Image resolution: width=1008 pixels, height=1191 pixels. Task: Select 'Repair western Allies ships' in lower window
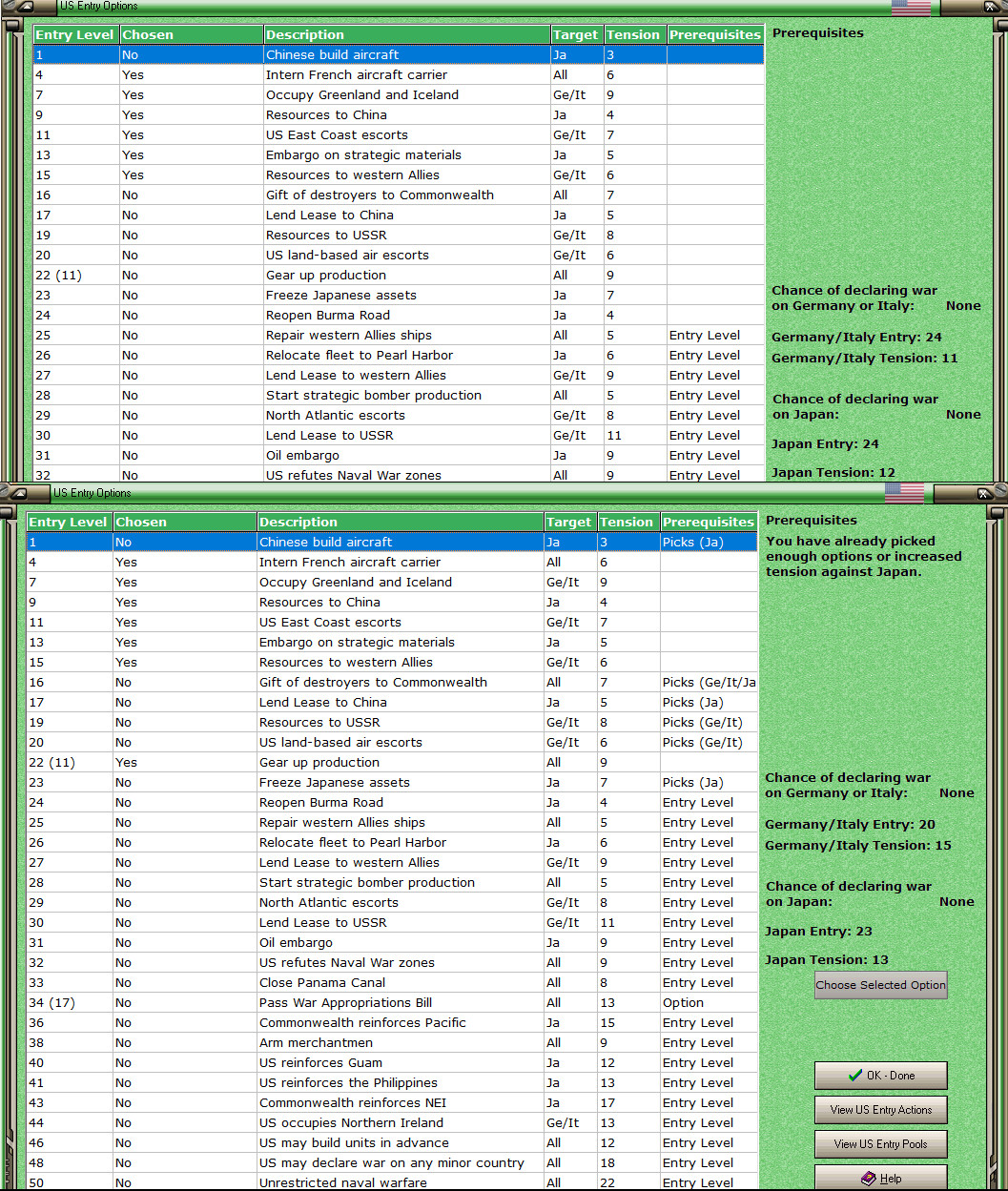pyautogui.click(x=392, y=822)
